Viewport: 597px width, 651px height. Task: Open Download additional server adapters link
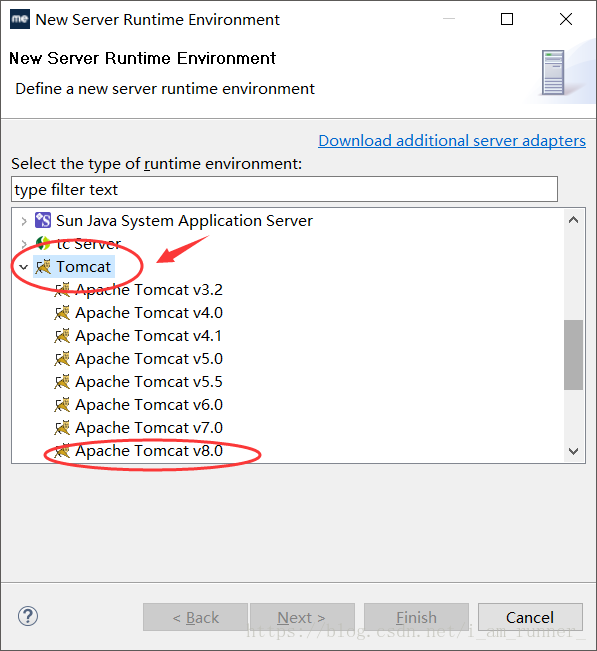(452, 141)
